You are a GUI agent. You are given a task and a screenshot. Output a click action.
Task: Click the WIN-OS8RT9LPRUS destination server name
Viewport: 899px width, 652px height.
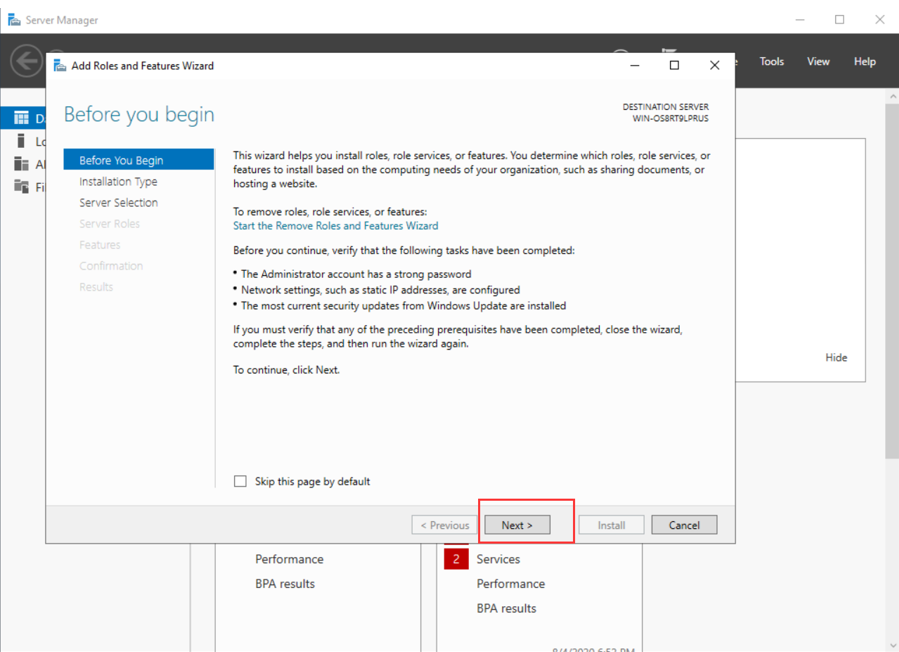(x=670, y=118)
